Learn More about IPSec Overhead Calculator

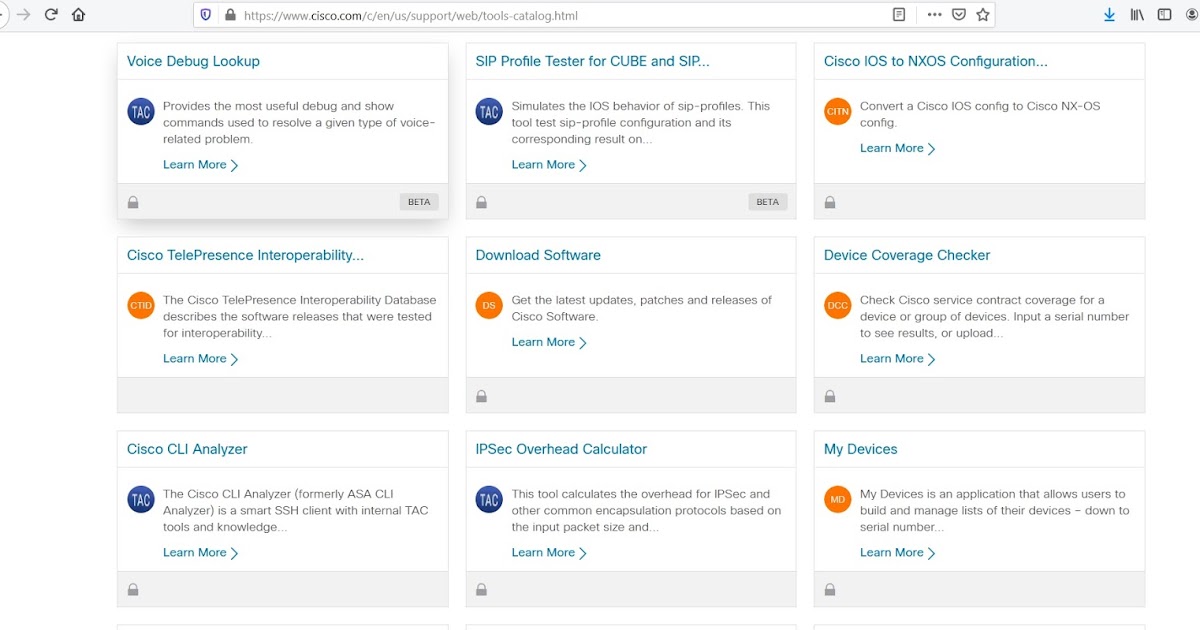[549, 553]
